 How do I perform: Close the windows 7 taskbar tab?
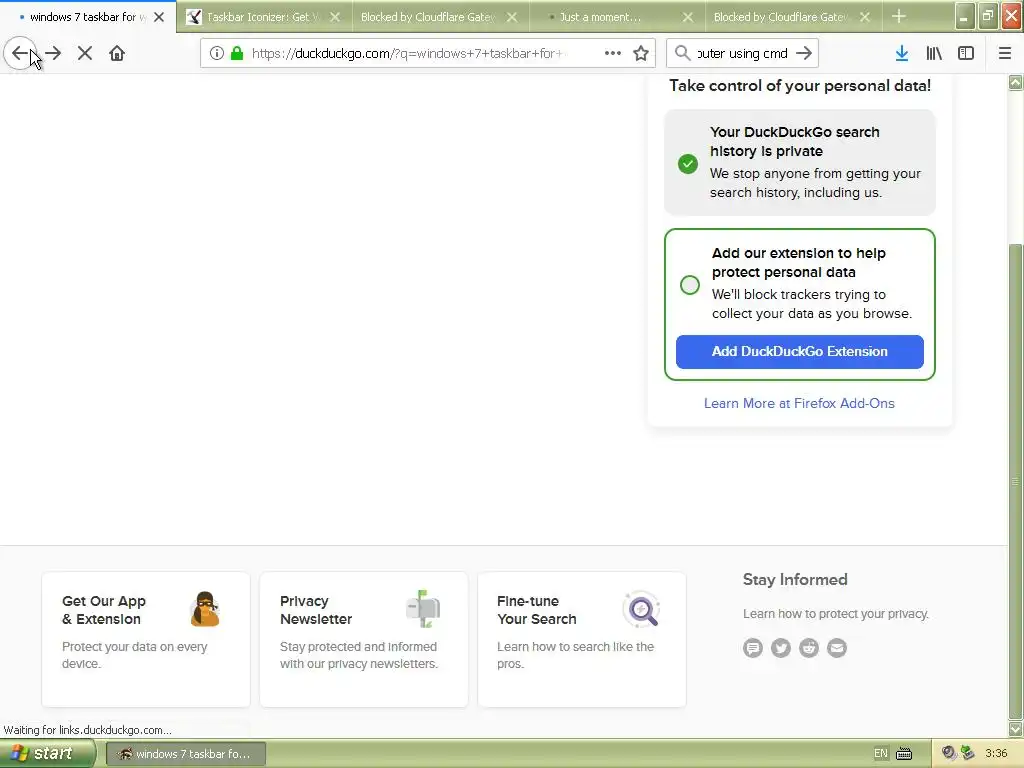point(159,17)
